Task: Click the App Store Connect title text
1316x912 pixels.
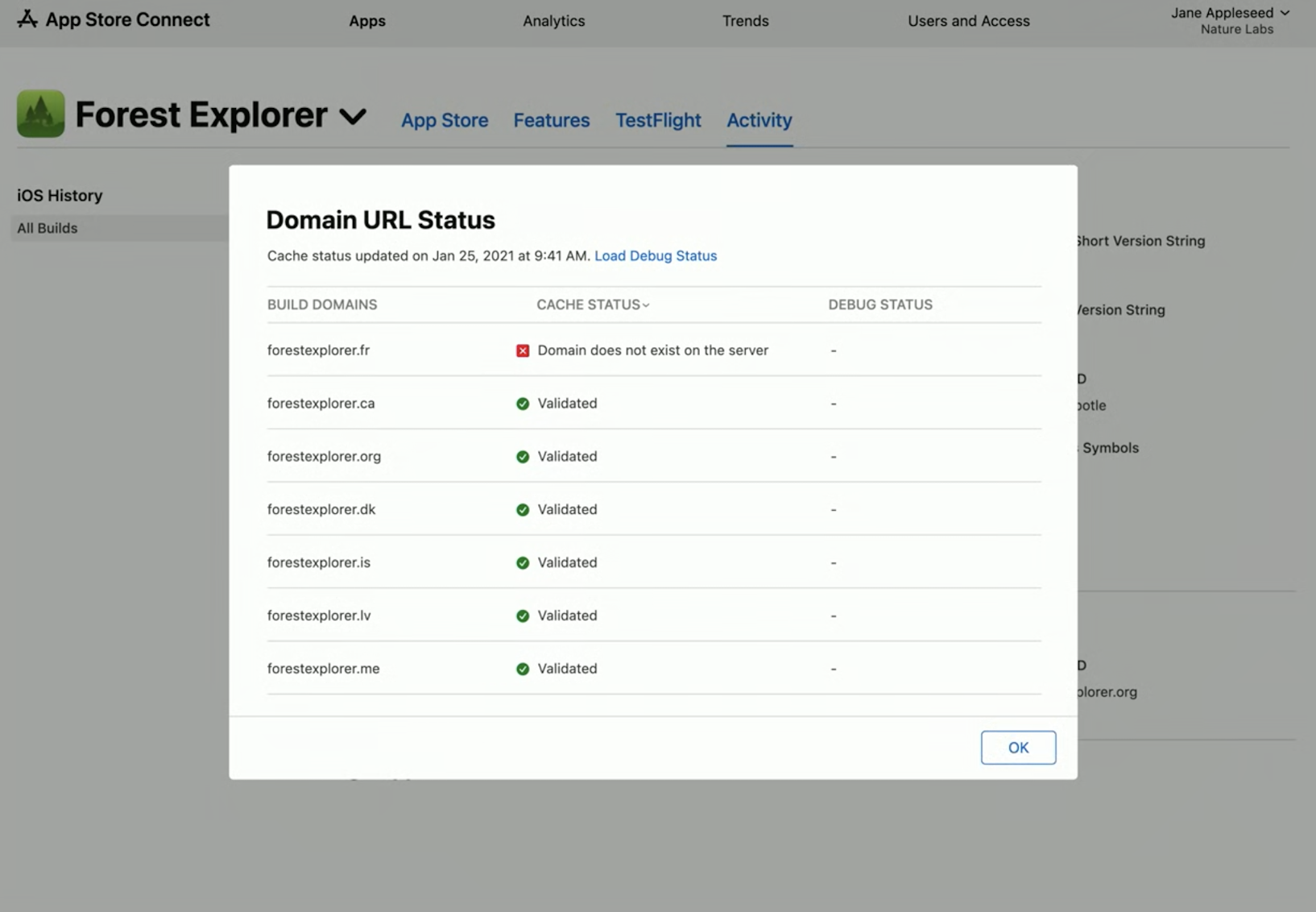Action: coord(127,19)
